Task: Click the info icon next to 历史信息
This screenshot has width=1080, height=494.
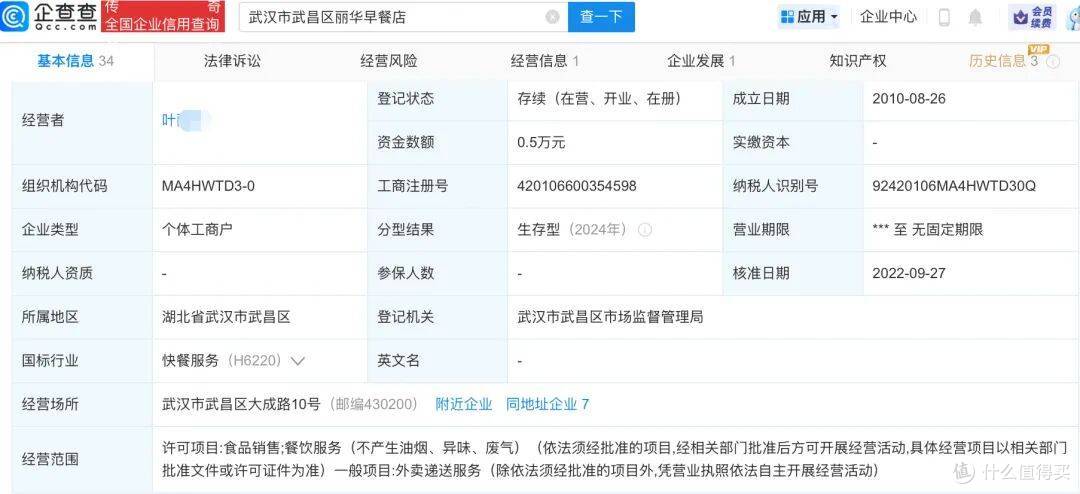Action: click(x=1053, y=62)
